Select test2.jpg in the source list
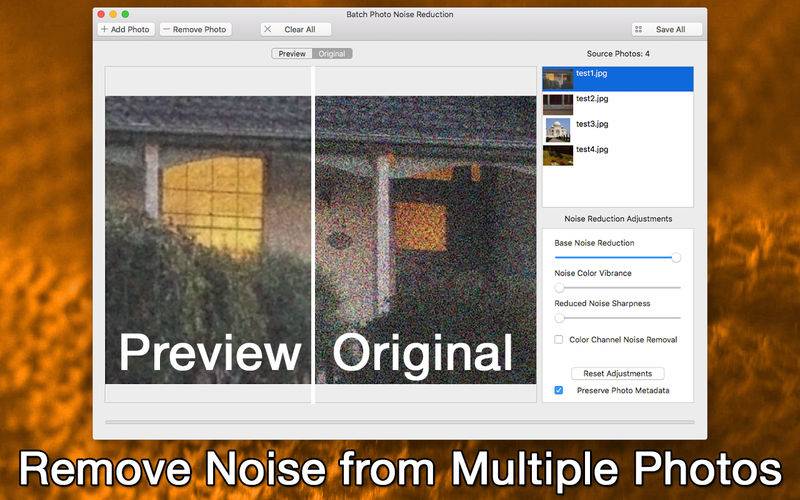Screen dimensions: 800x500 pyautogui.click(x=618, y=104)
